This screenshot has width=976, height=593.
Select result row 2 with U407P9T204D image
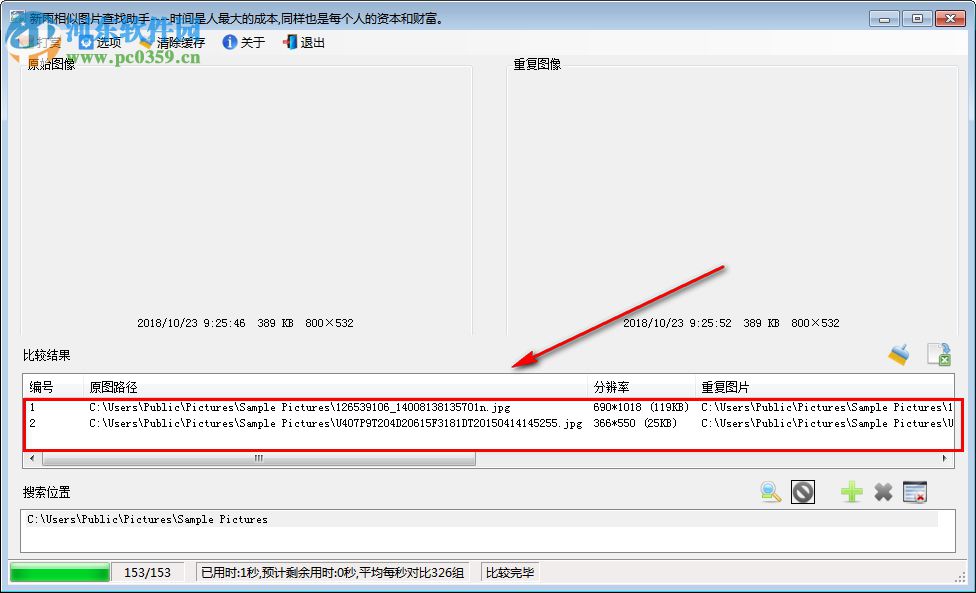(x=300, y=423)
